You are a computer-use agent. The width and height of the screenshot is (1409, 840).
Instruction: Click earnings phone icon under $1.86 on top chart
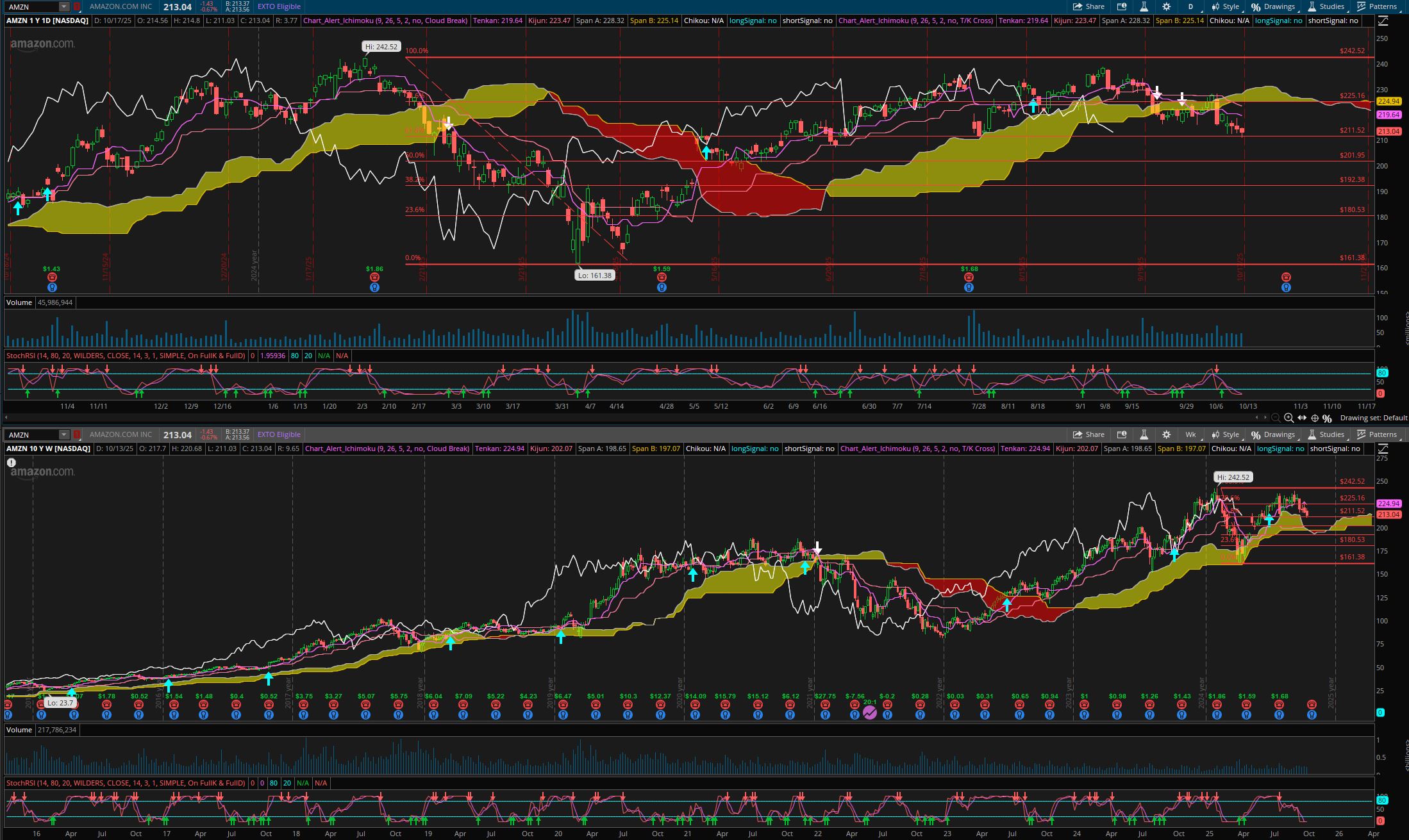374,277
